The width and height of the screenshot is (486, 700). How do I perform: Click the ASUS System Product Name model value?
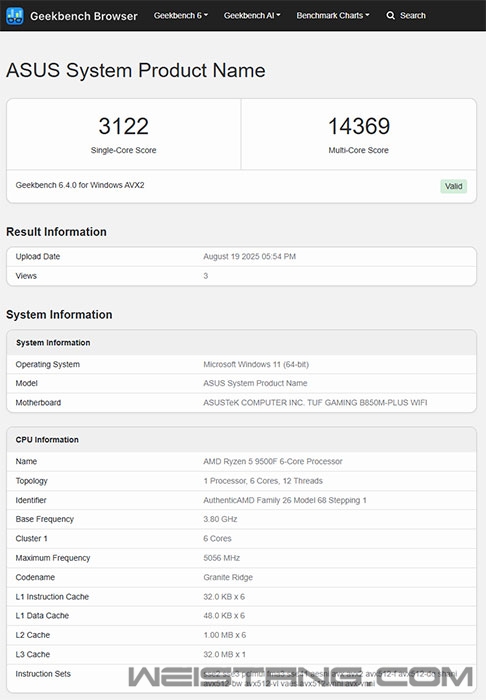[255, 383]
